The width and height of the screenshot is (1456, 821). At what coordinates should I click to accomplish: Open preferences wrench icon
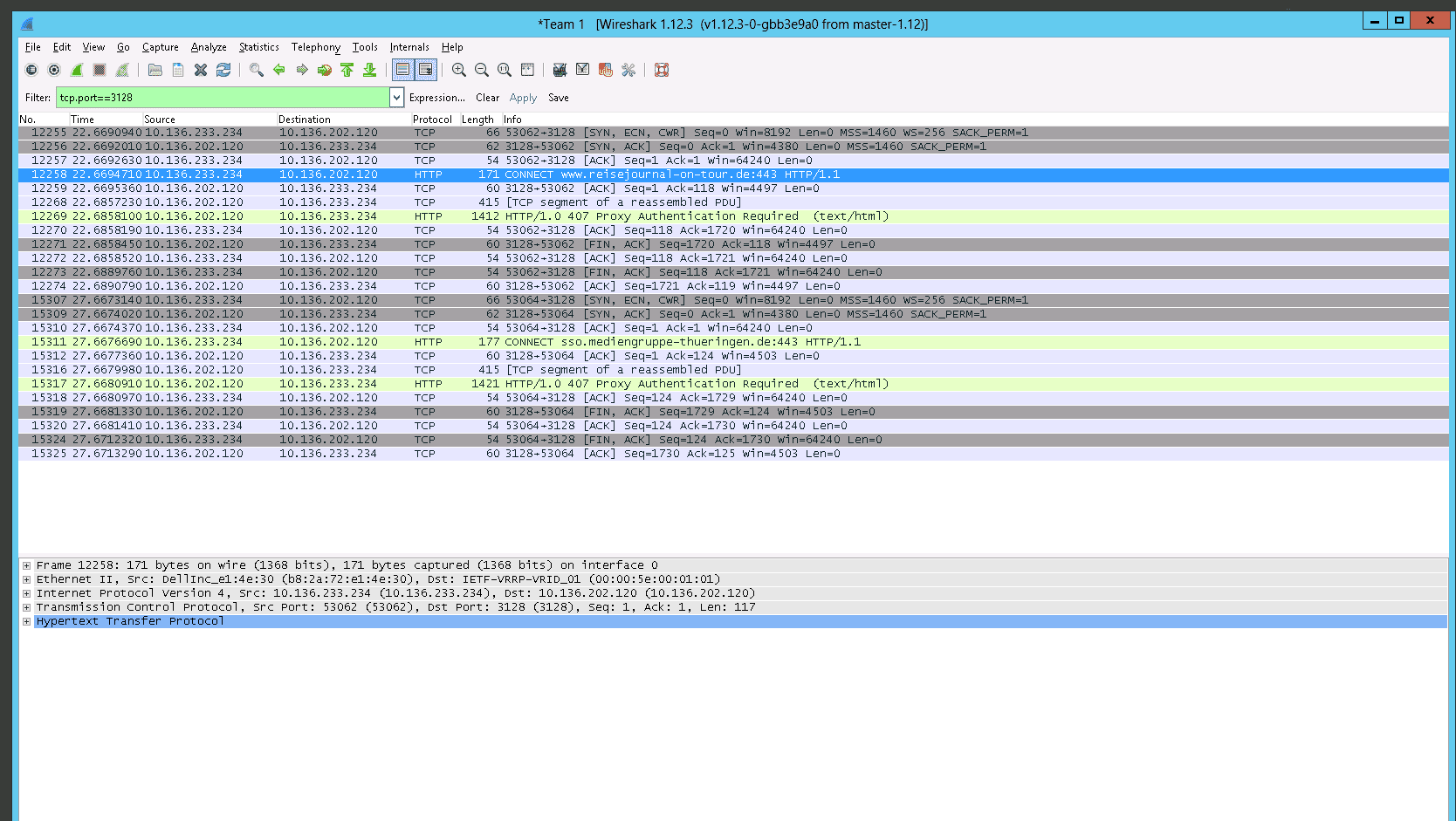[628, 70]
